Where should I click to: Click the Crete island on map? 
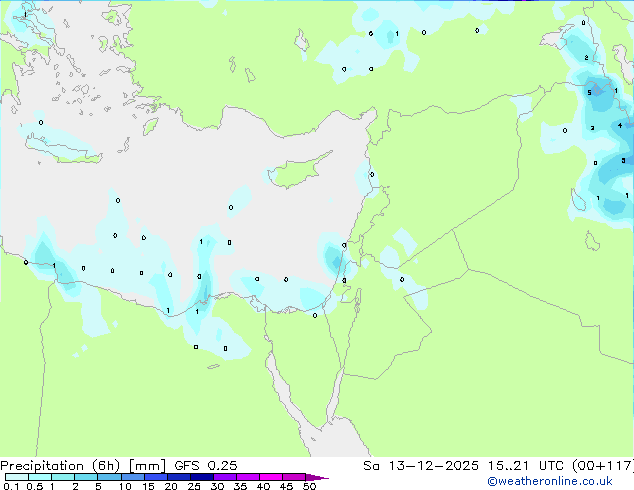[63, 150]
